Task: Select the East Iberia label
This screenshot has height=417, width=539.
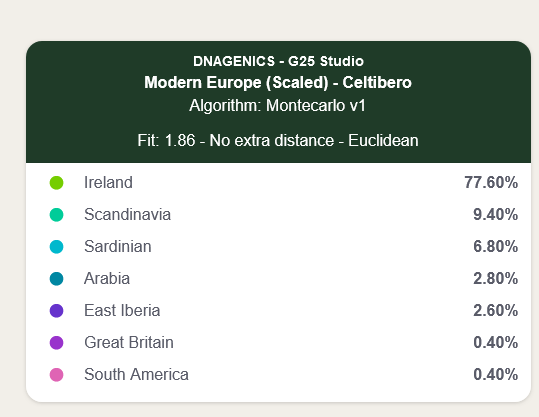Action: click(122, 310)
